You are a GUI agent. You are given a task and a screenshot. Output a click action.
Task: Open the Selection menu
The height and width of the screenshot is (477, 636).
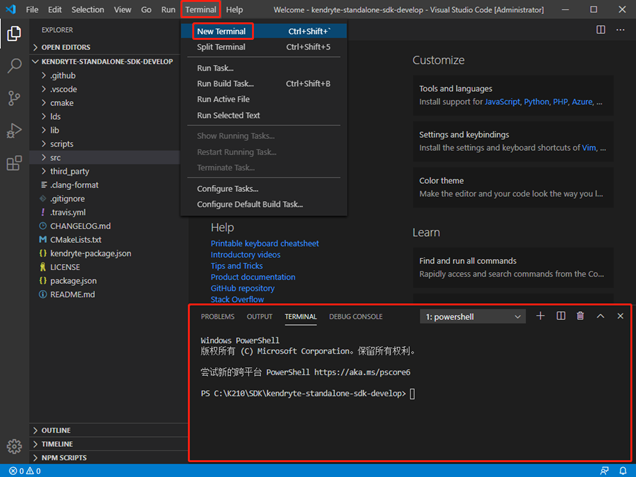[88, 9]
